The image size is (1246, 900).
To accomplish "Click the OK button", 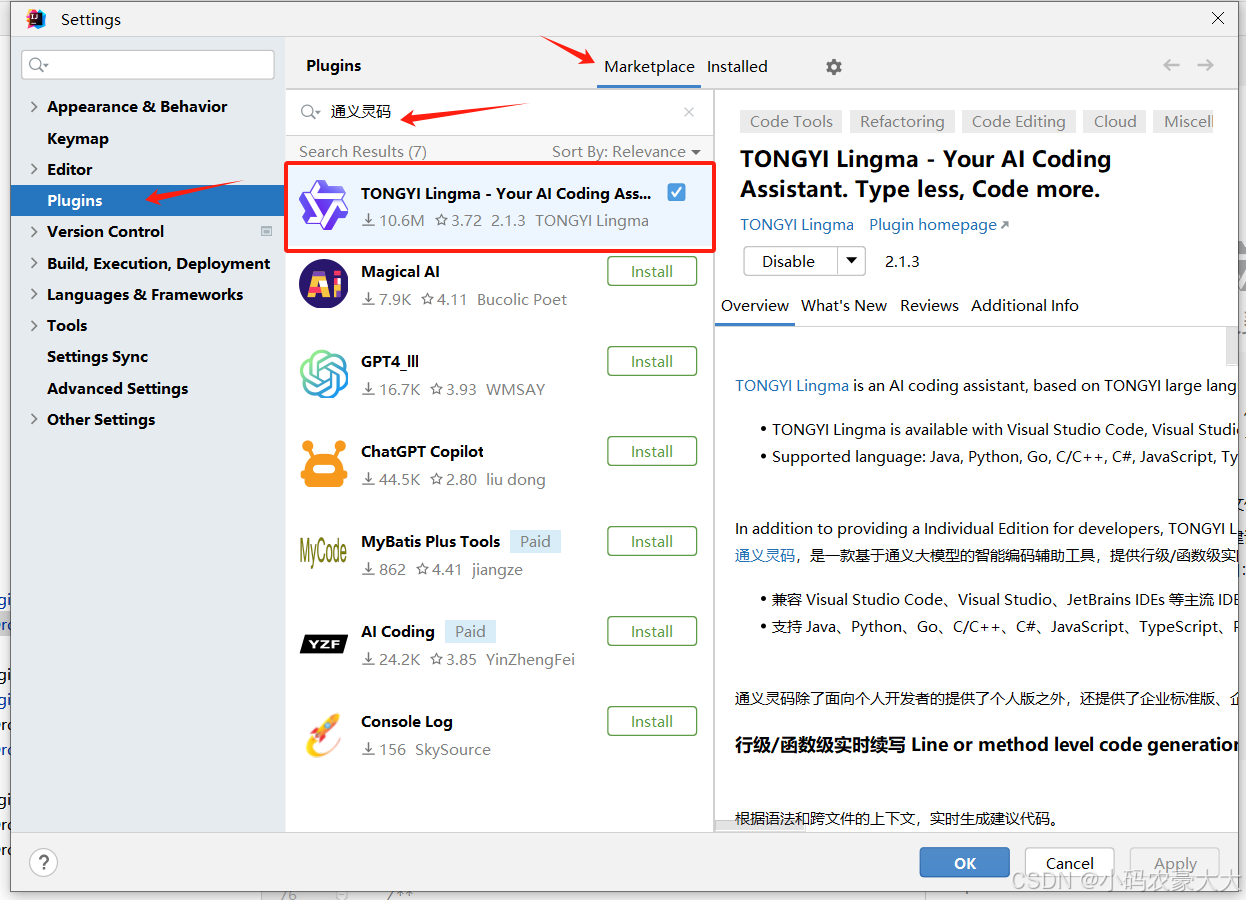I will 965,863.
